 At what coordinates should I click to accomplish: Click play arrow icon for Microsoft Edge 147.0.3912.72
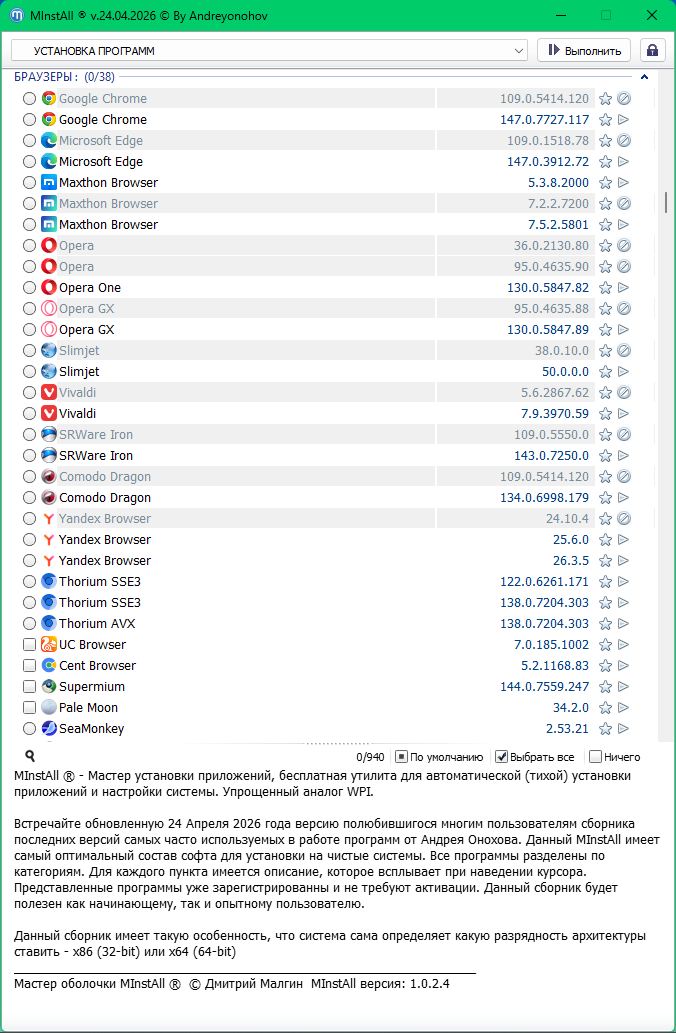coord(623,162)
